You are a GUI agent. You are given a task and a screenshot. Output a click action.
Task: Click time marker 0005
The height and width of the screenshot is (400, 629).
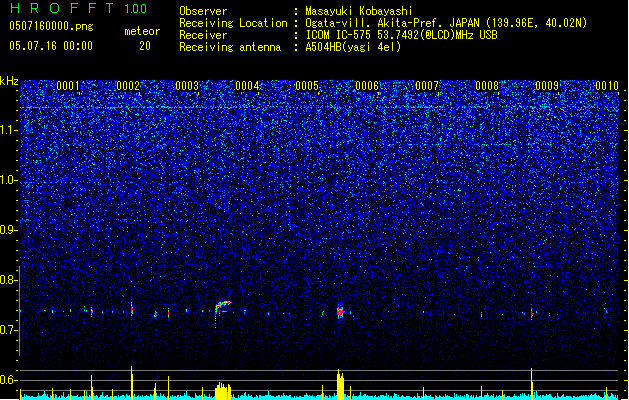tap(307, 85)
